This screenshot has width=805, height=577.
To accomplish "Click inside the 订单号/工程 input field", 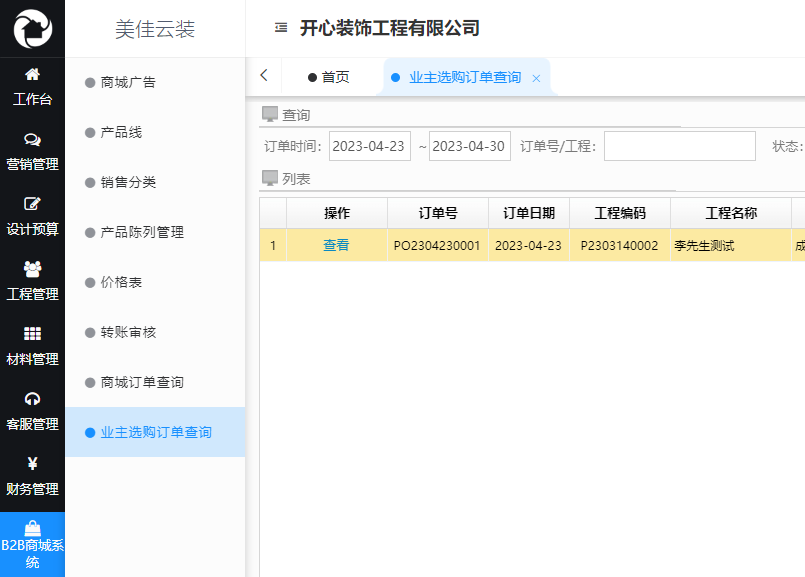I will [680, 145].
